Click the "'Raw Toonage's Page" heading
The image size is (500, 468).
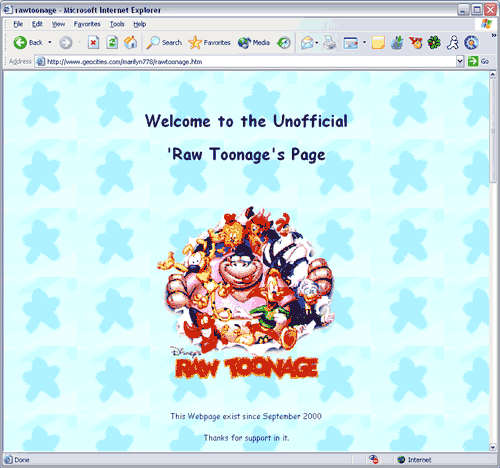pos(246,154)
